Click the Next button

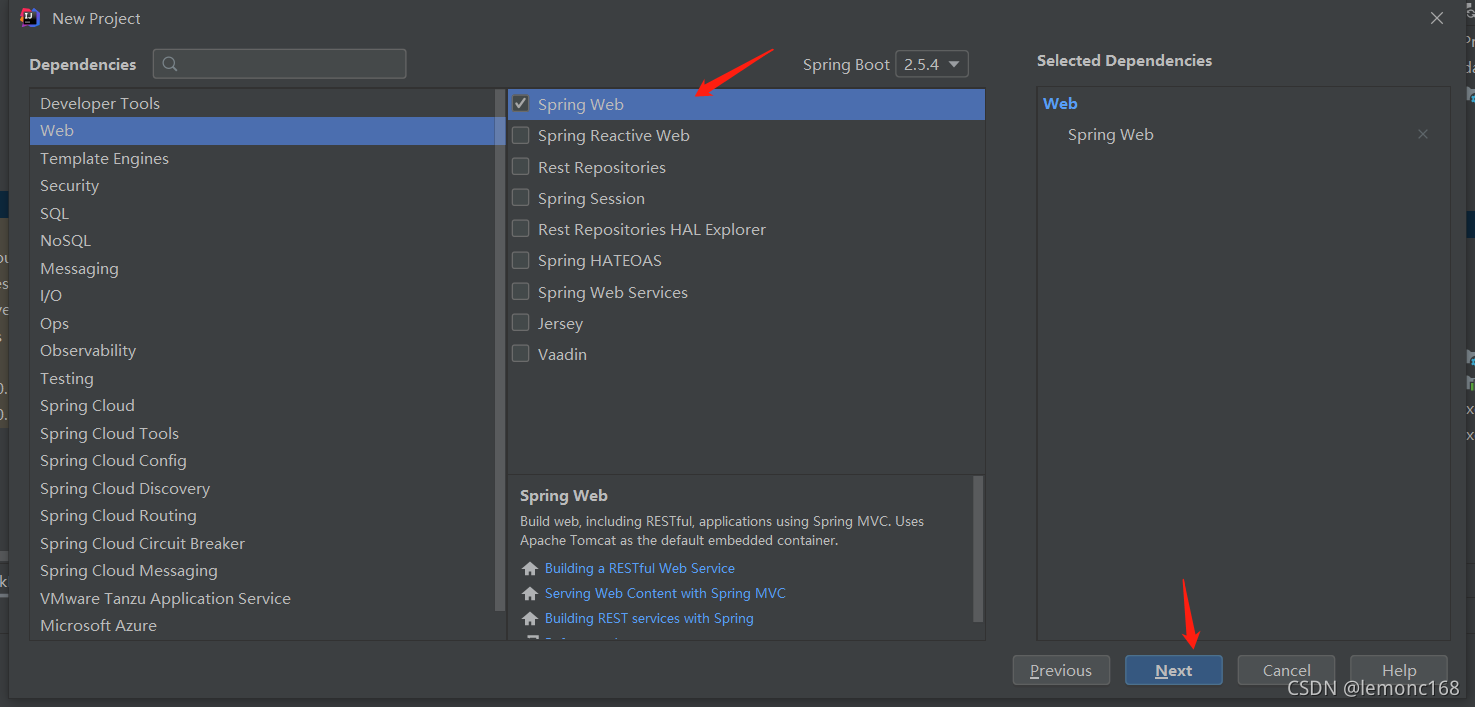pyautogui.click(x=1174, y=670)
